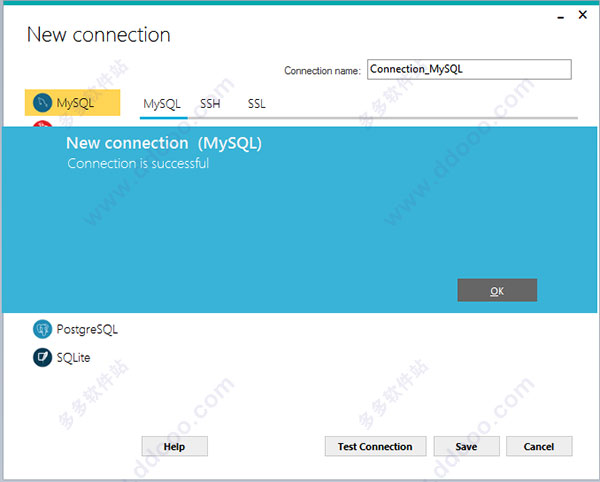Image resolution: width=600 pixels, height=482 pixels.
Task: Click the Test Connection button
Action: 375,446
